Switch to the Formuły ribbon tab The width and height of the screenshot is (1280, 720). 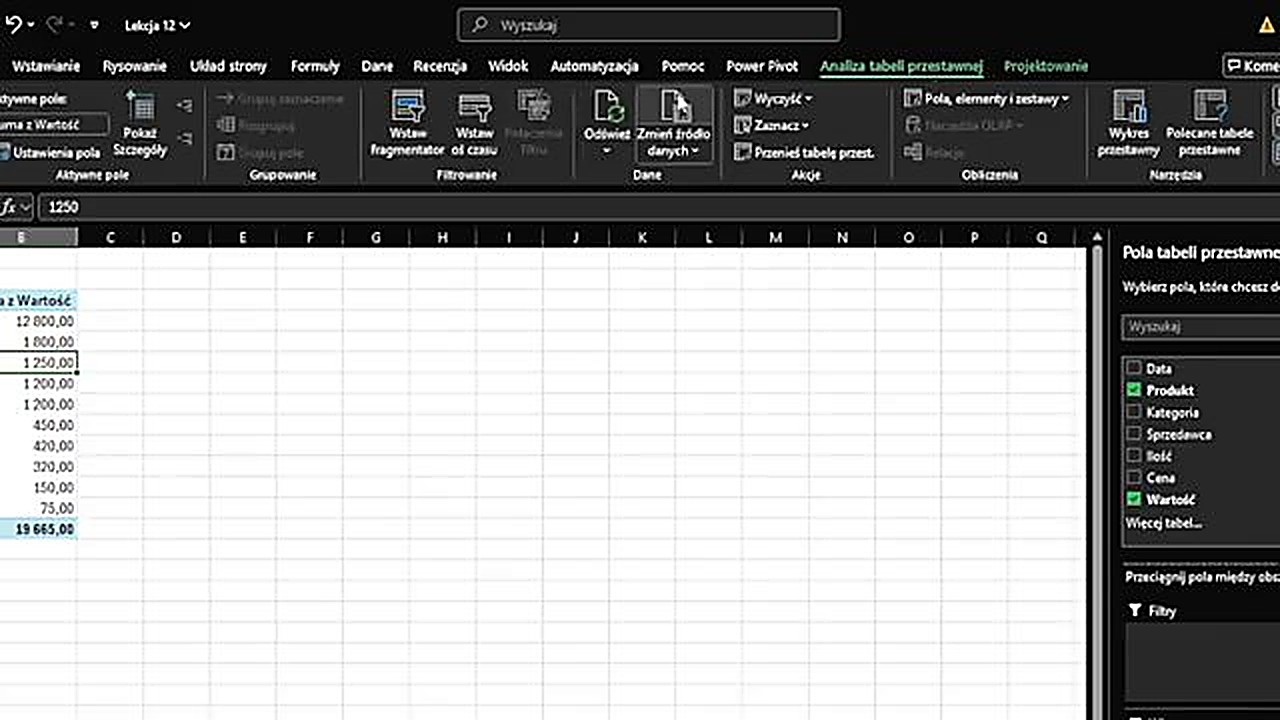coord(315,66)
